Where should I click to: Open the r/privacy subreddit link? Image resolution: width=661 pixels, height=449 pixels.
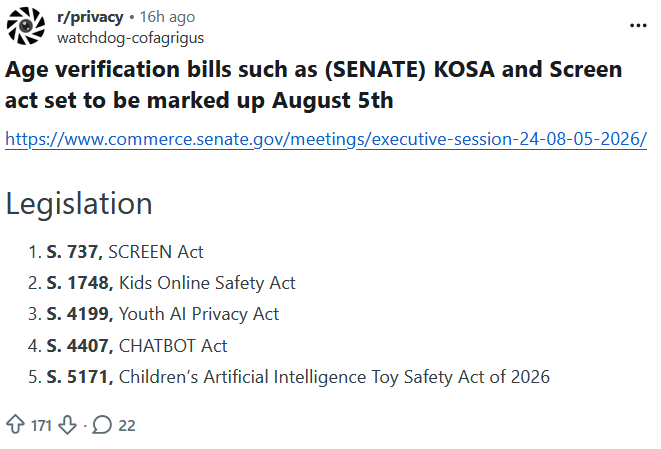(x=90, y=17)
